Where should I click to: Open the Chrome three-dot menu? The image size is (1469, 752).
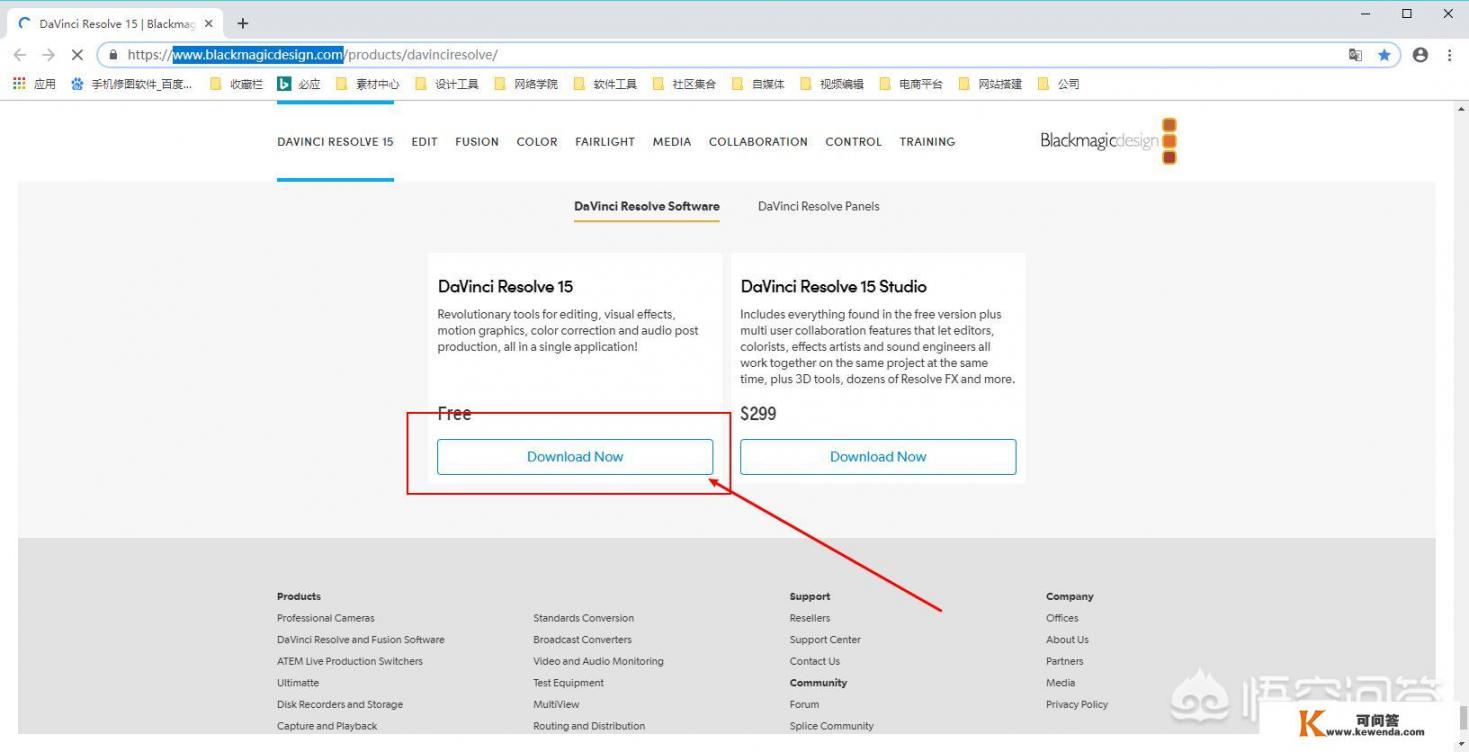point(1449,55)
